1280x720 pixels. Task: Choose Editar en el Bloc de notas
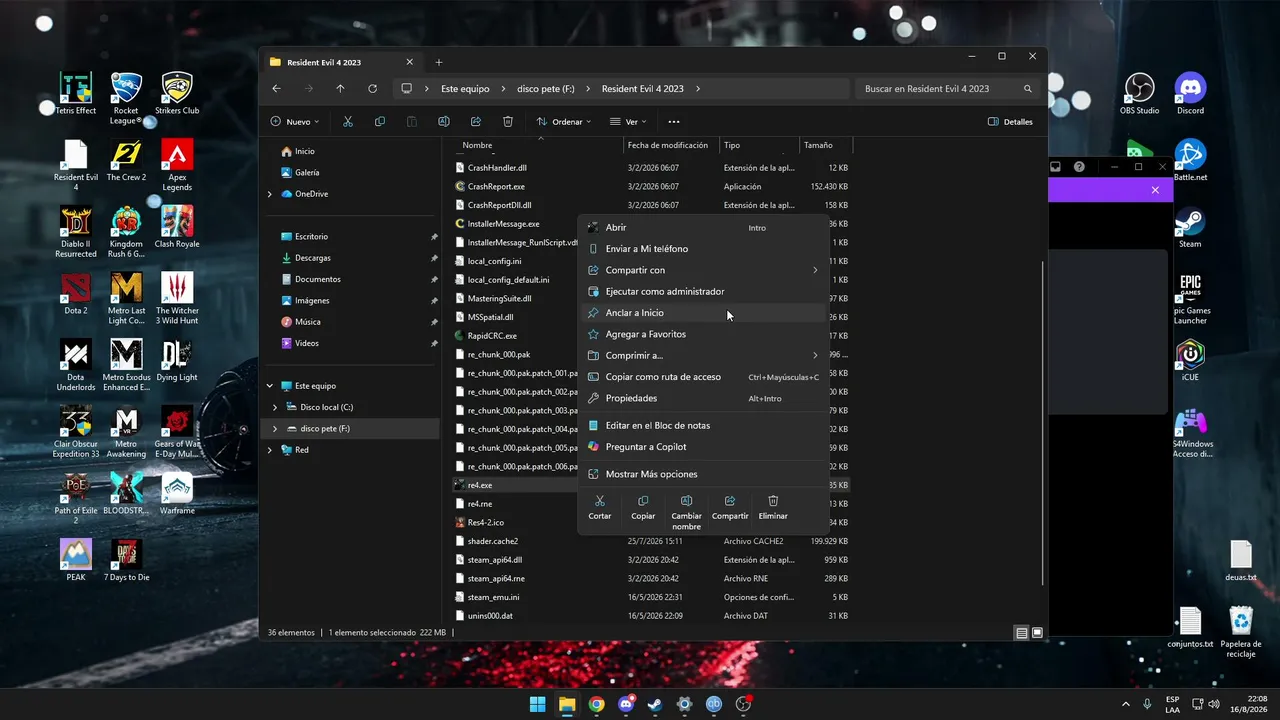click(x=704, y=426)
